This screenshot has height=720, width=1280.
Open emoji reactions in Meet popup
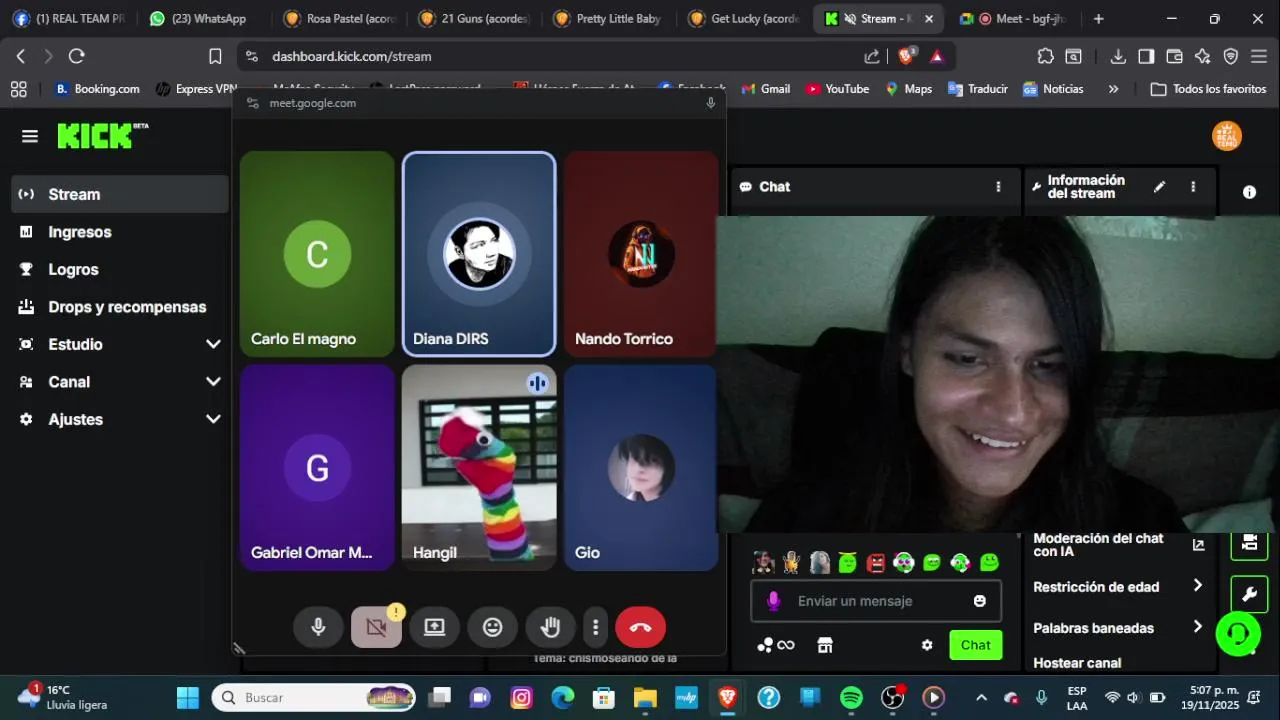492,627
